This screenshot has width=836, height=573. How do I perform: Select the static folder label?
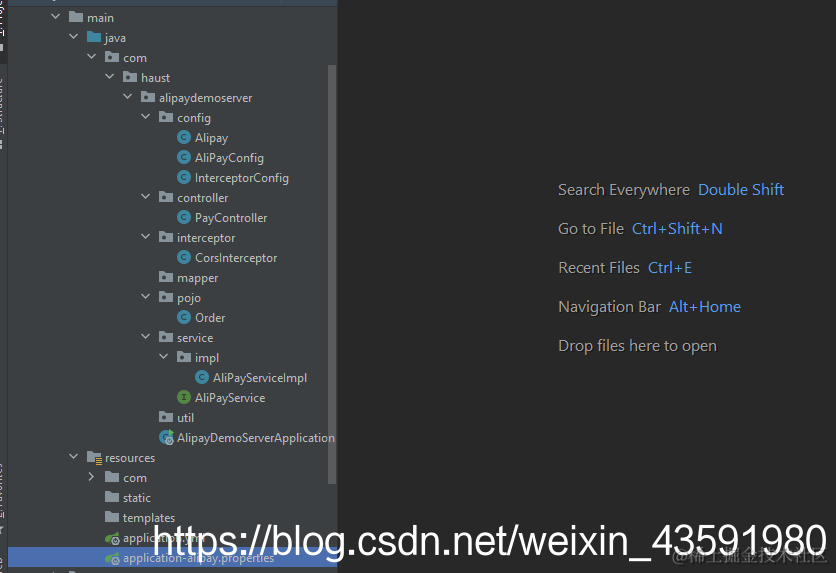[x=137, y=498]
